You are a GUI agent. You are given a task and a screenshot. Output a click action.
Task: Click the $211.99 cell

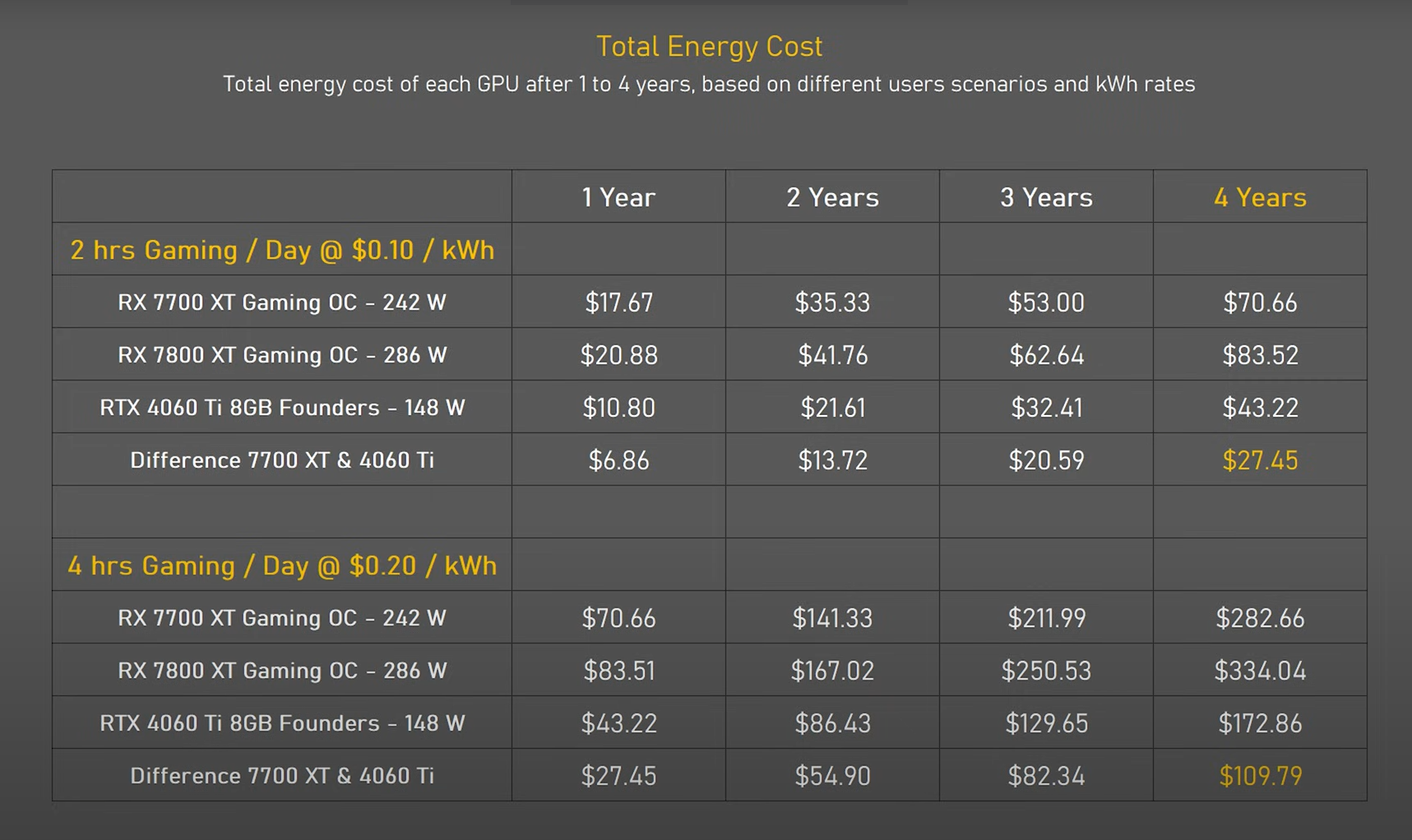1046,618
